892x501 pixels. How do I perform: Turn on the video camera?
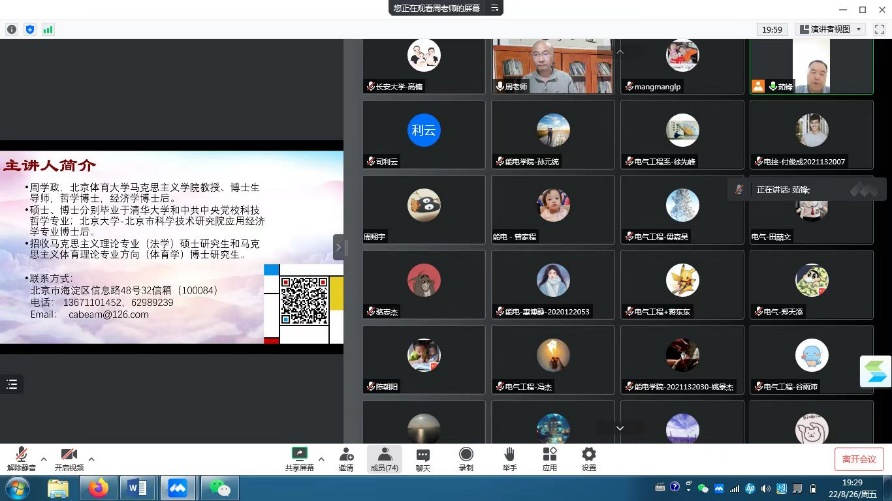[68, 457]
